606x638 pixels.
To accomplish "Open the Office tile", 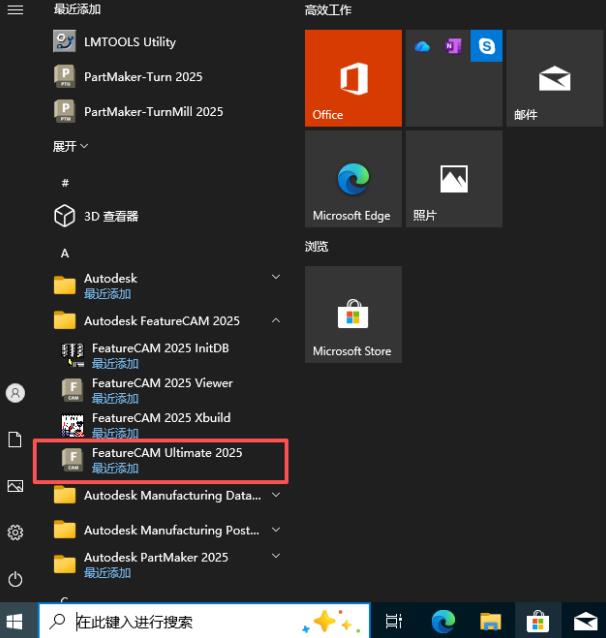I will click(x=353, y=78).
